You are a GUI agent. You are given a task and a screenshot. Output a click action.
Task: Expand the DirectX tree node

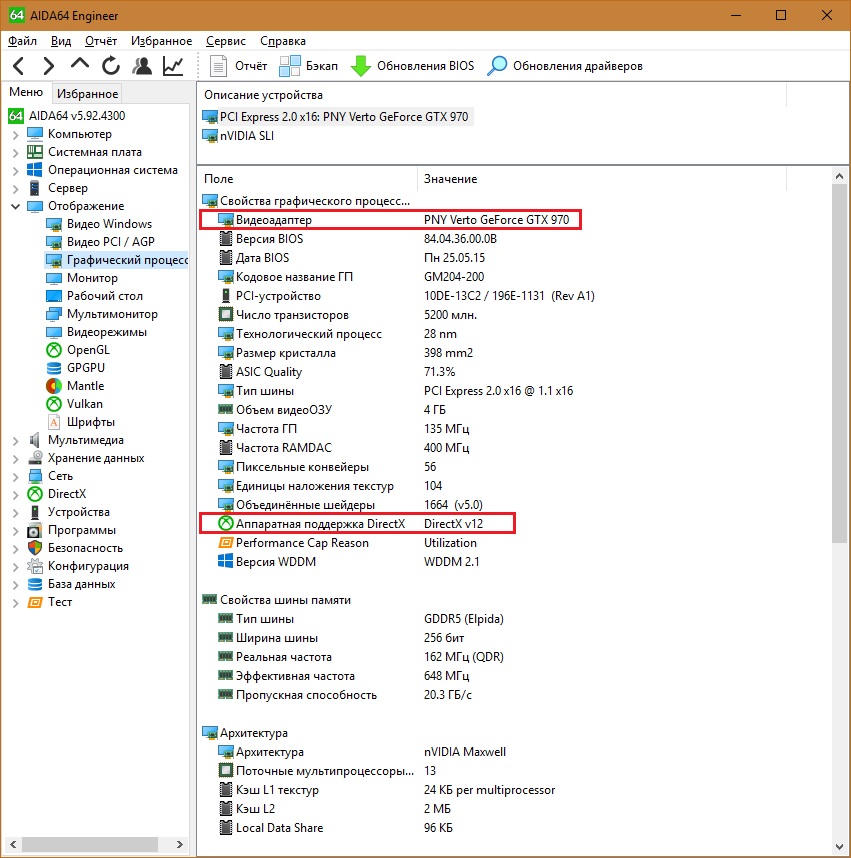coord(15,495)
